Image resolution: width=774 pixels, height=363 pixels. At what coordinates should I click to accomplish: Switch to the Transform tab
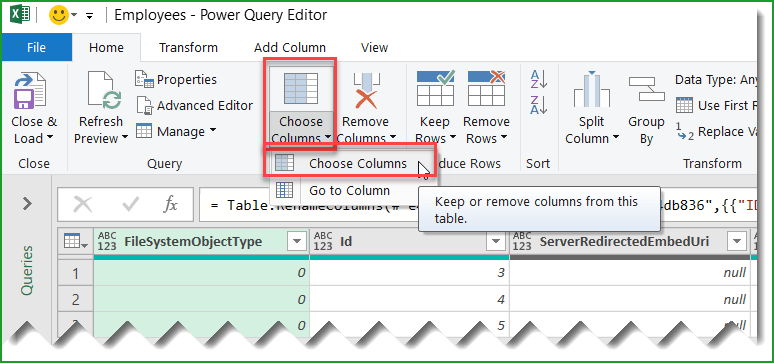click(x=188, y=47)
